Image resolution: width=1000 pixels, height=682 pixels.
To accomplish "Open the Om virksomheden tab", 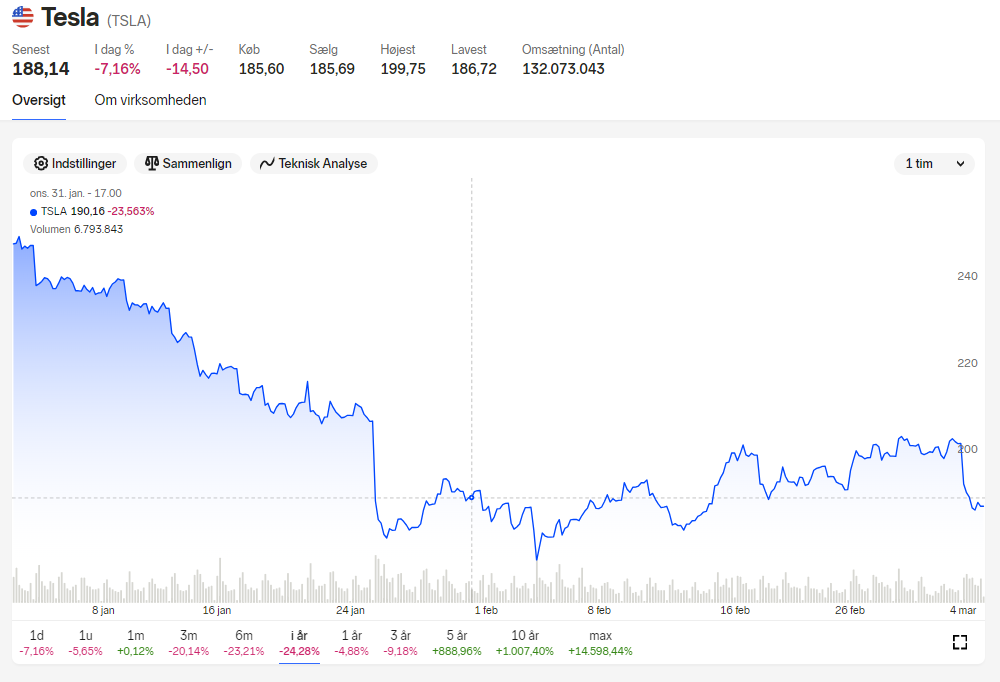I will (x=151, y=100).
